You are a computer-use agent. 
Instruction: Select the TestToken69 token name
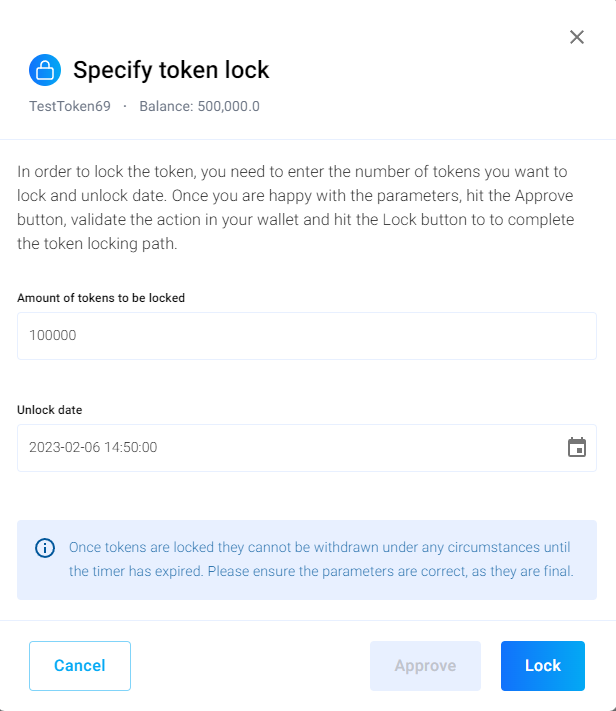(70, 106)
